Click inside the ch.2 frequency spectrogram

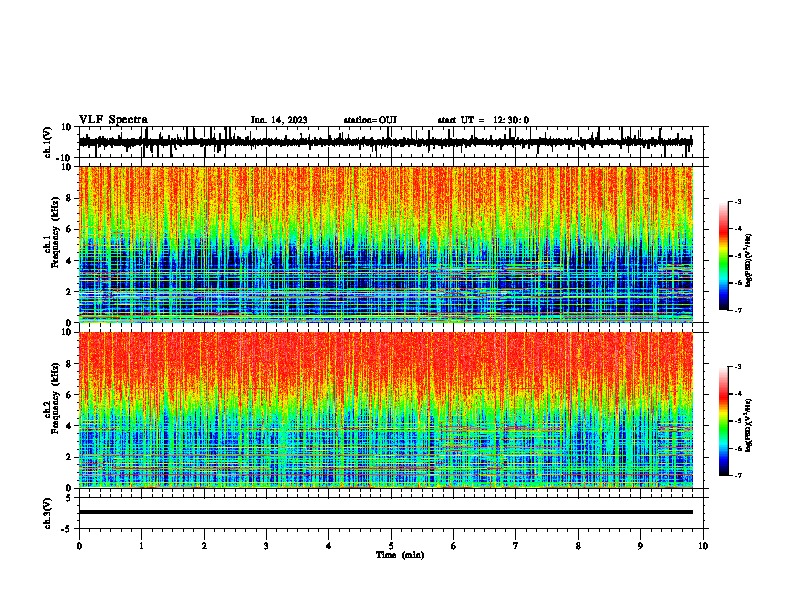pos(385,410)
